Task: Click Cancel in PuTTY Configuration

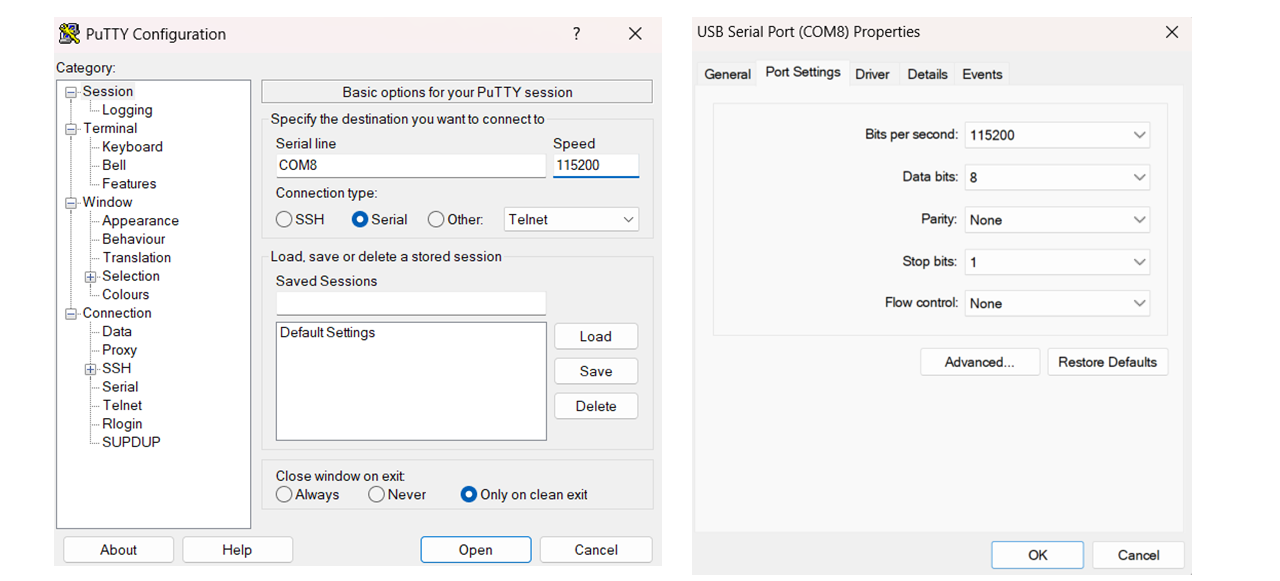Action: pyautogui.click(x=596, y=550)
